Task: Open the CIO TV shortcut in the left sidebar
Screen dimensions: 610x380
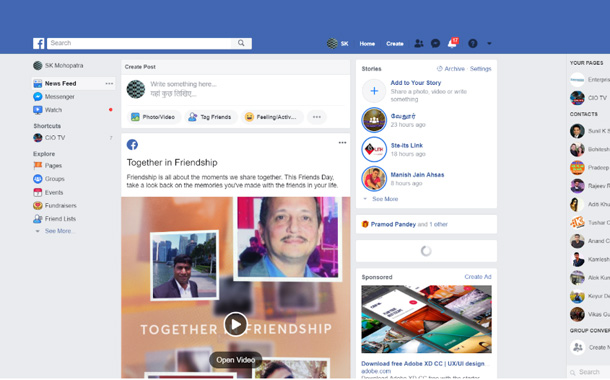Action: (x=49, y=137)
